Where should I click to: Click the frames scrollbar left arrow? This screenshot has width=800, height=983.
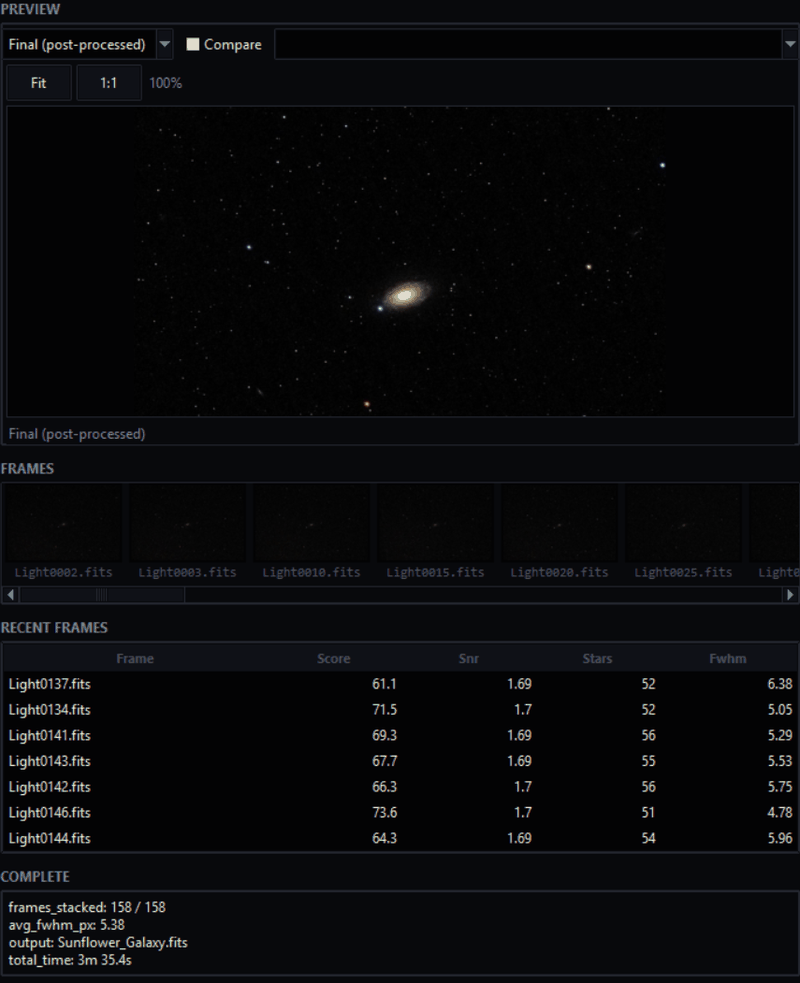coord(11,594)
